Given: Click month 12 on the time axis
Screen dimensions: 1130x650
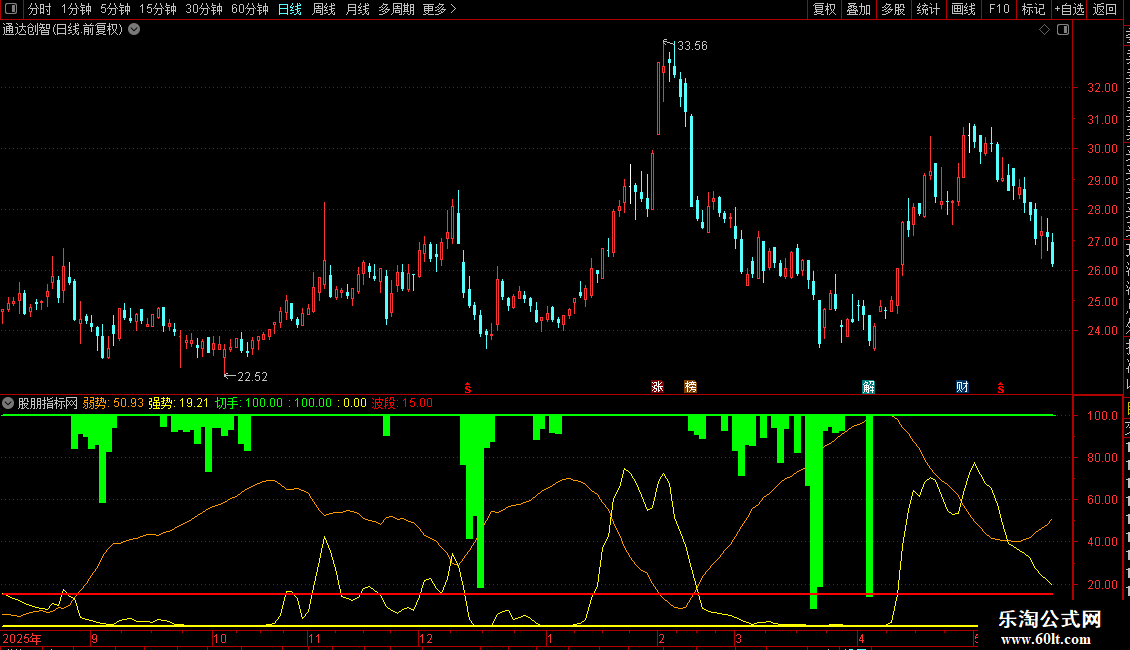Looking at the screenshot, I should [426, 638].
